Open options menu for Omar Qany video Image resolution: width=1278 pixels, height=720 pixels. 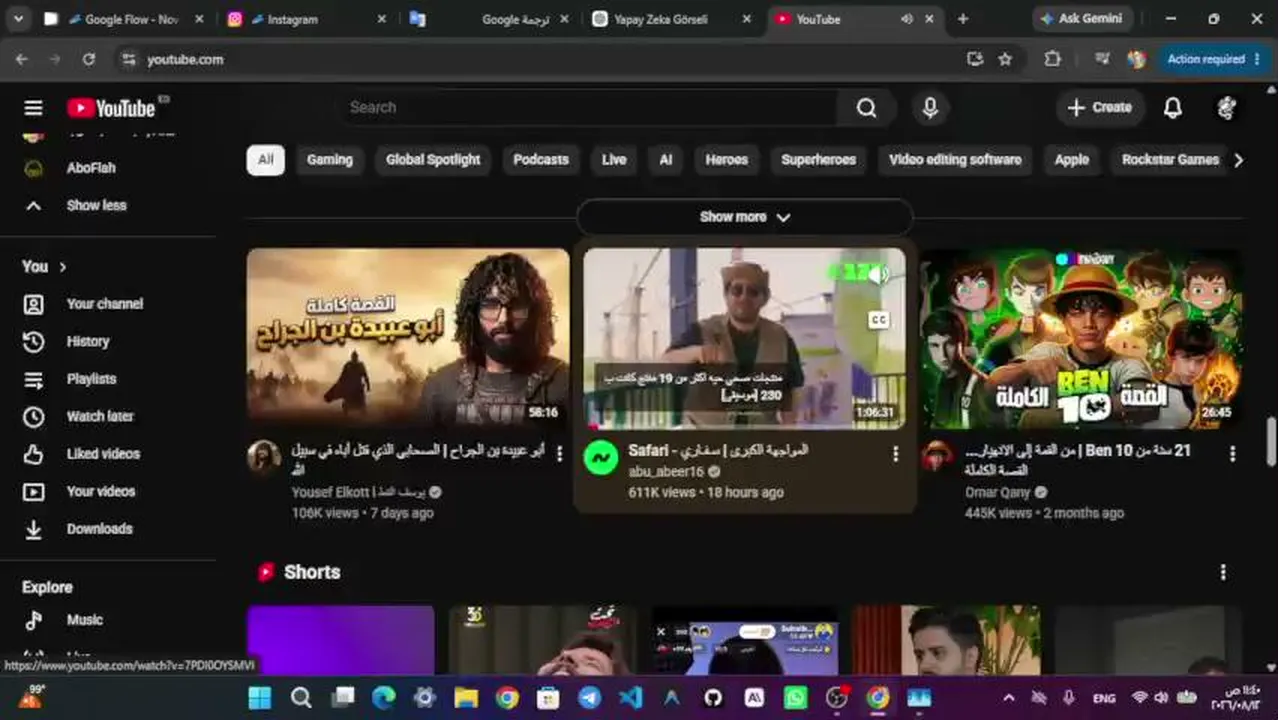pos(1232,454)
